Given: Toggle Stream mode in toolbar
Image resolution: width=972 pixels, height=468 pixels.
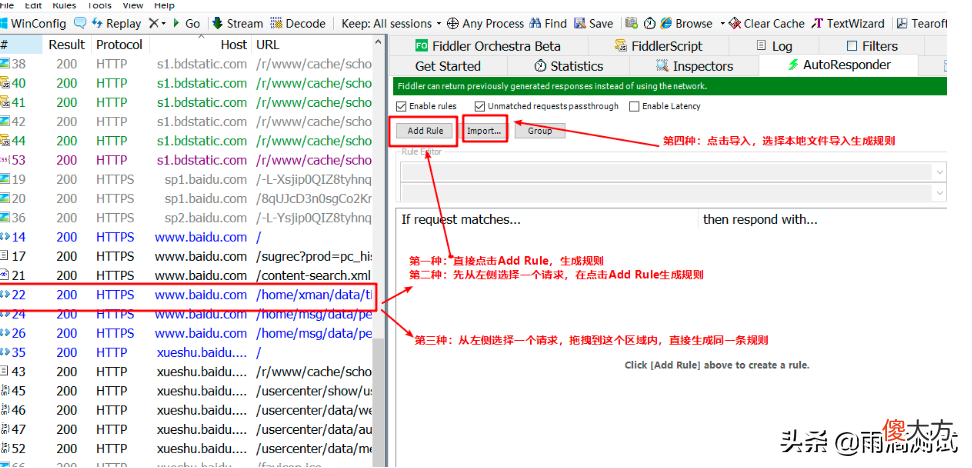Looking at the screenshot, I should click(x=237, y=24).
